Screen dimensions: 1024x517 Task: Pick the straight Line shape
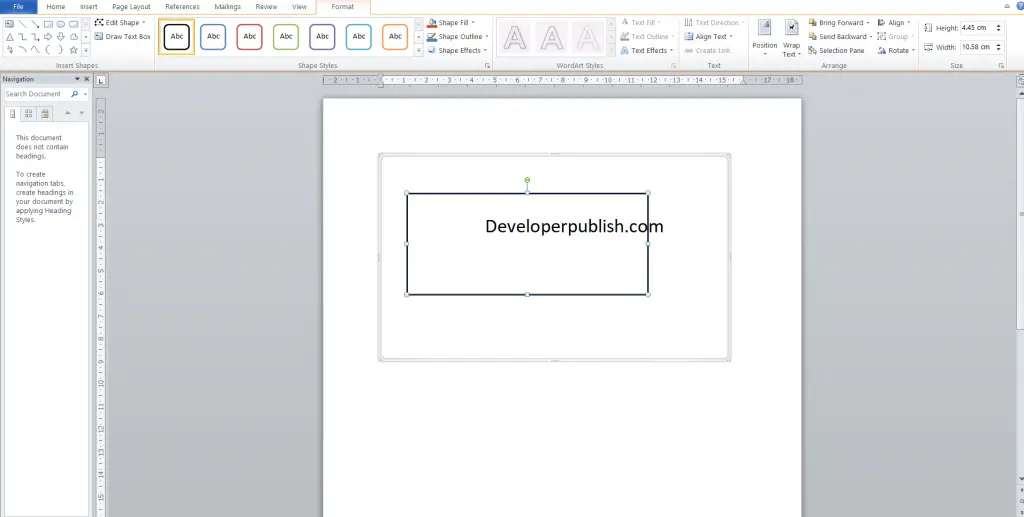[x=22, y=24]
